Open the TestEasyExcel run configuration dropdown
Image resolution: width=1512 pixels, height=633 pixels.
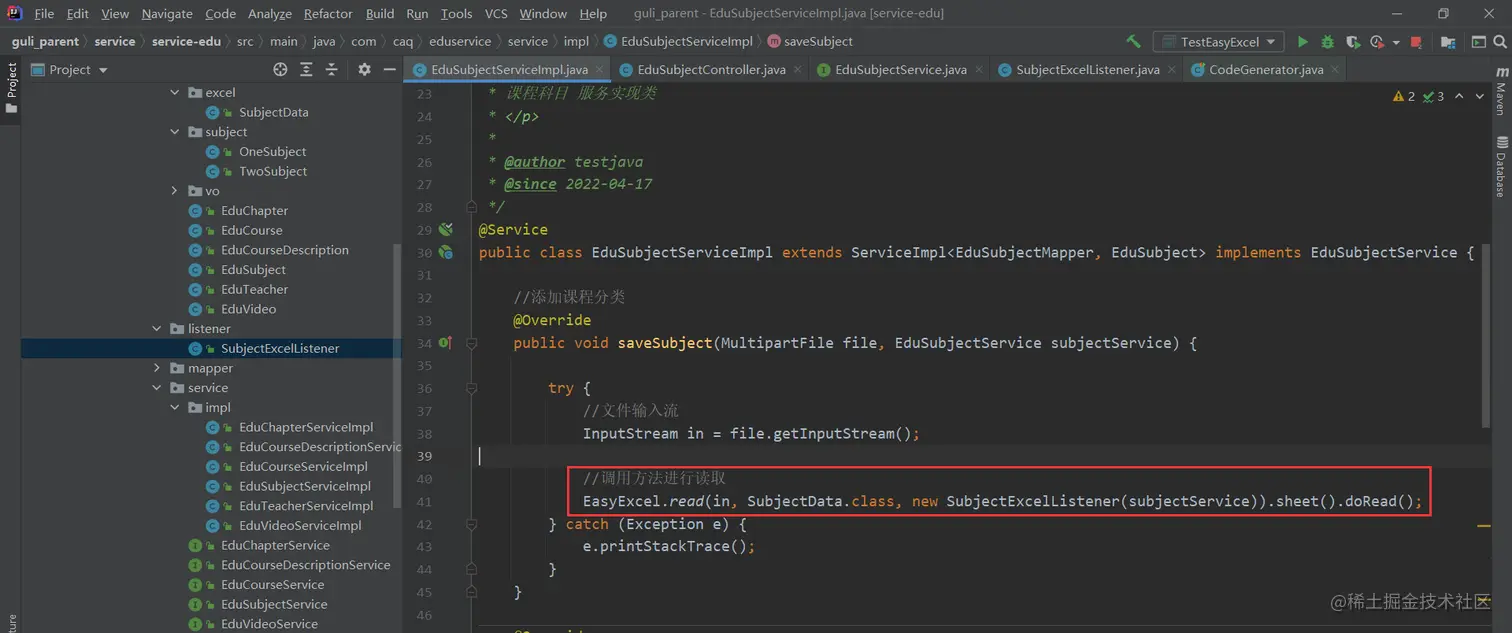[x=1218, y=42]
